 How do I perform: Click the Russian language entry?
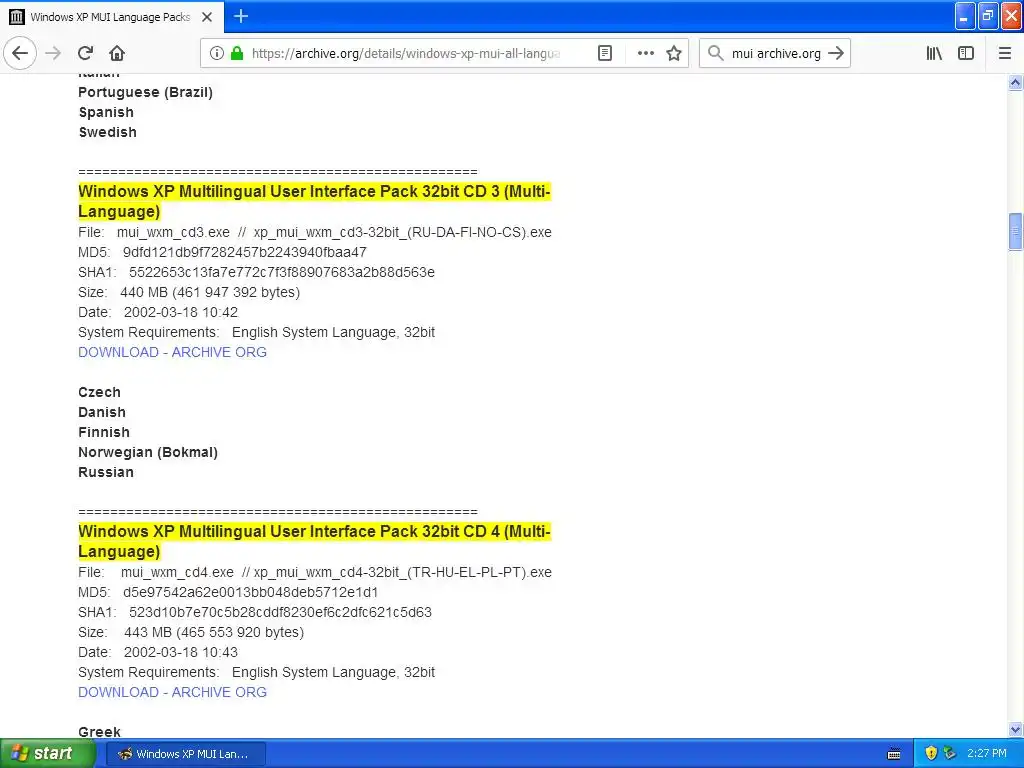click(106, 472)
